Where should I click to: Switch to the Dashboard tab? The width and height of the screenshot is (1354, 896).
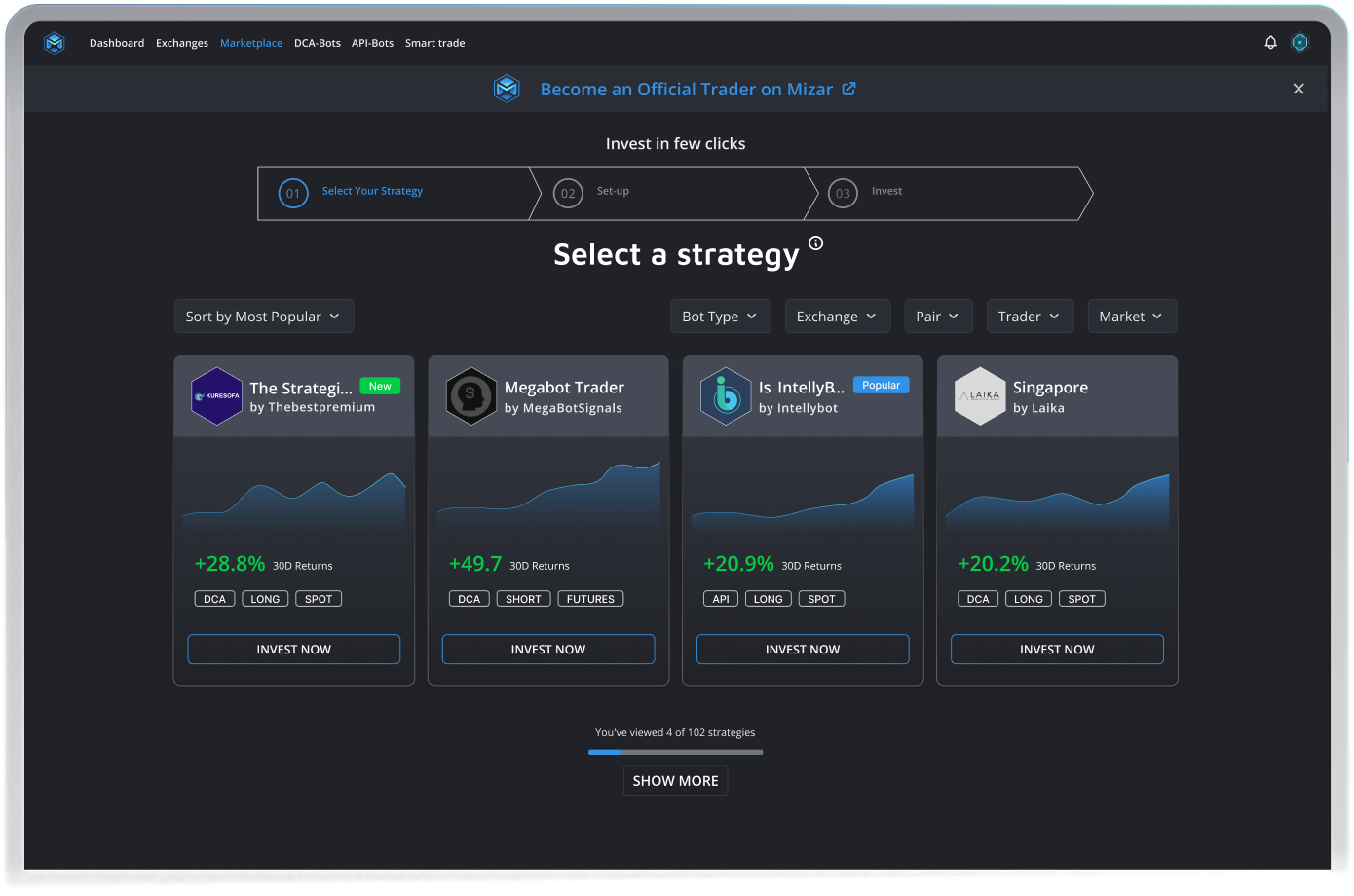point(117,43)
